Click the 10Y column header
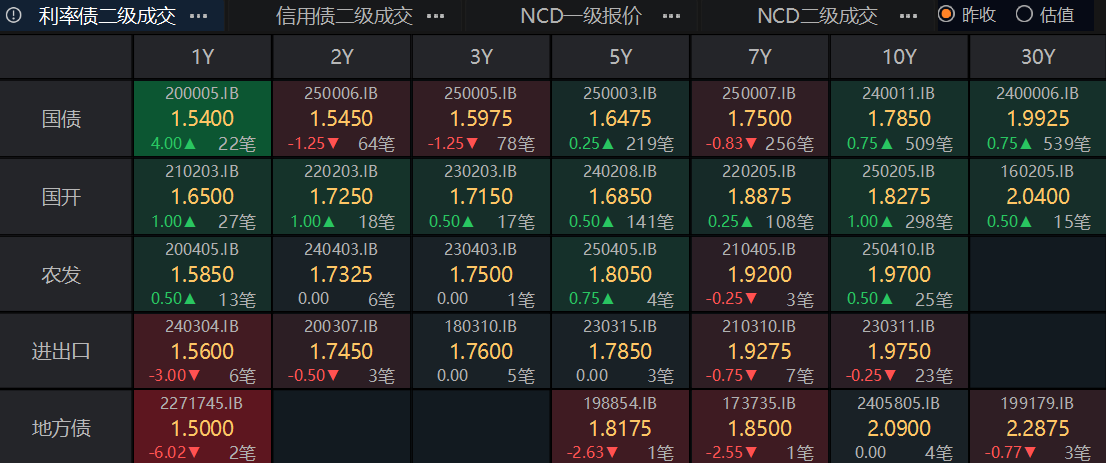This screenshot has width=1106, height=463. click(899, 56)
